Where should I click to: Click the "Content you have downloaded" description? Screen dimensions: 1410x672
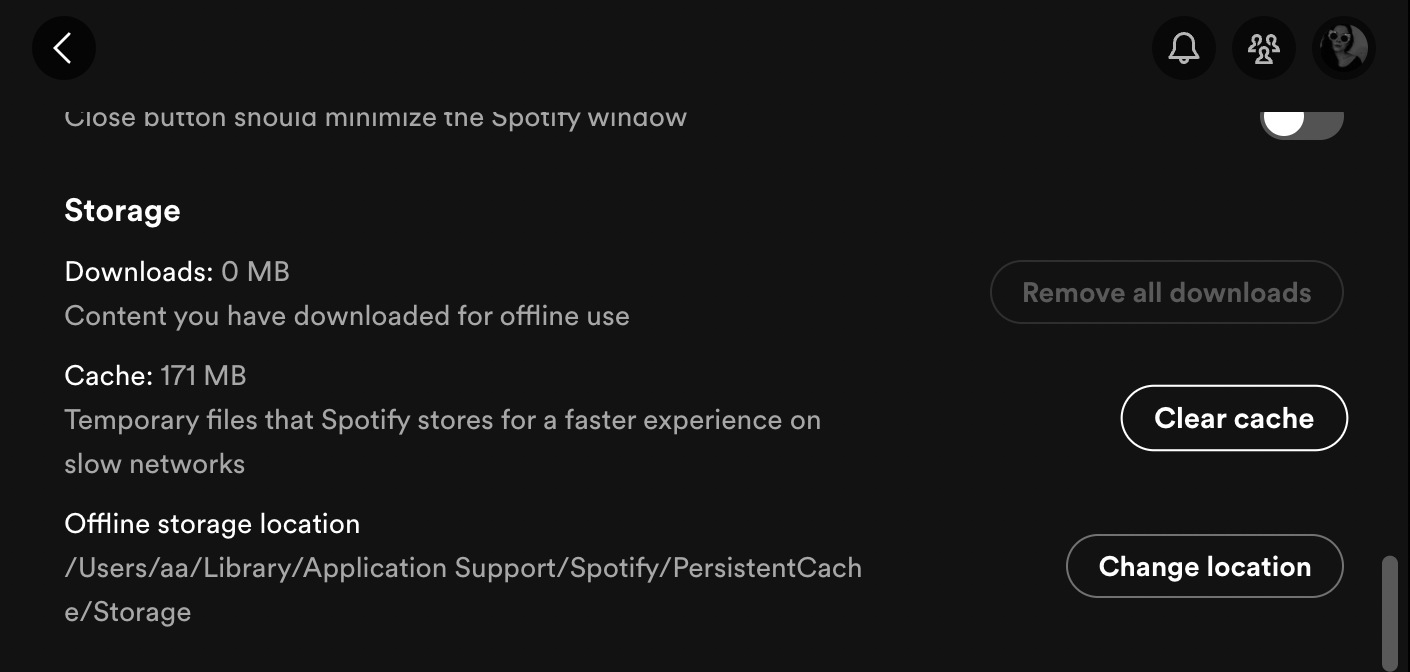click(347, 316)
